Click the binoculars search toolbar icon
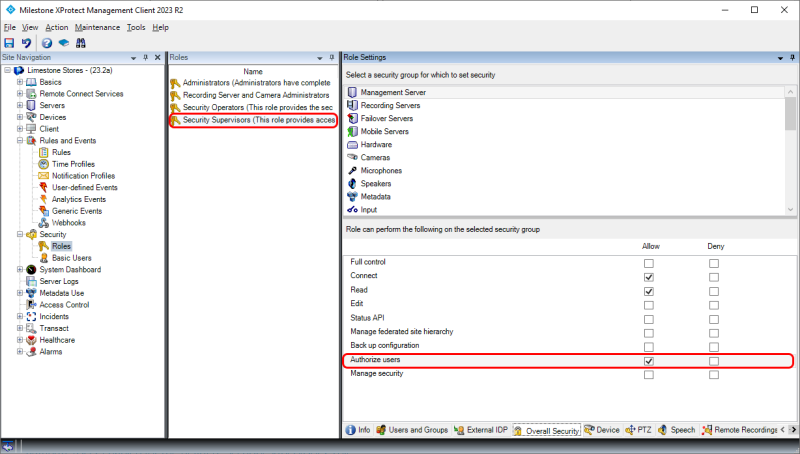The width and height of the screenshot is (800, 454). click(x=81, y=43)
